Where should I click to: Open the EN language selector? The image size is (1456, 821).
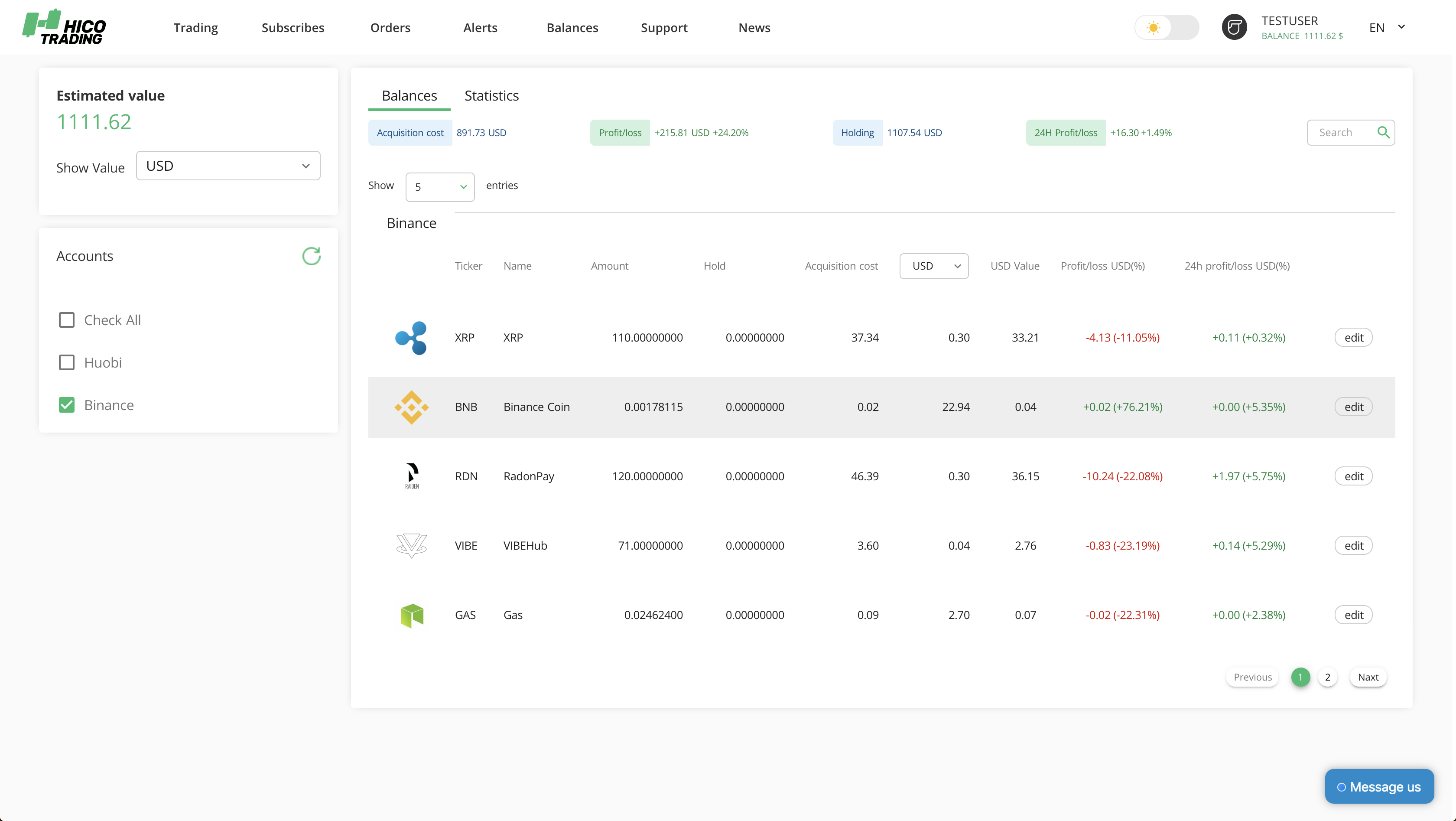pyautogui.click(x=1387, y=27)
